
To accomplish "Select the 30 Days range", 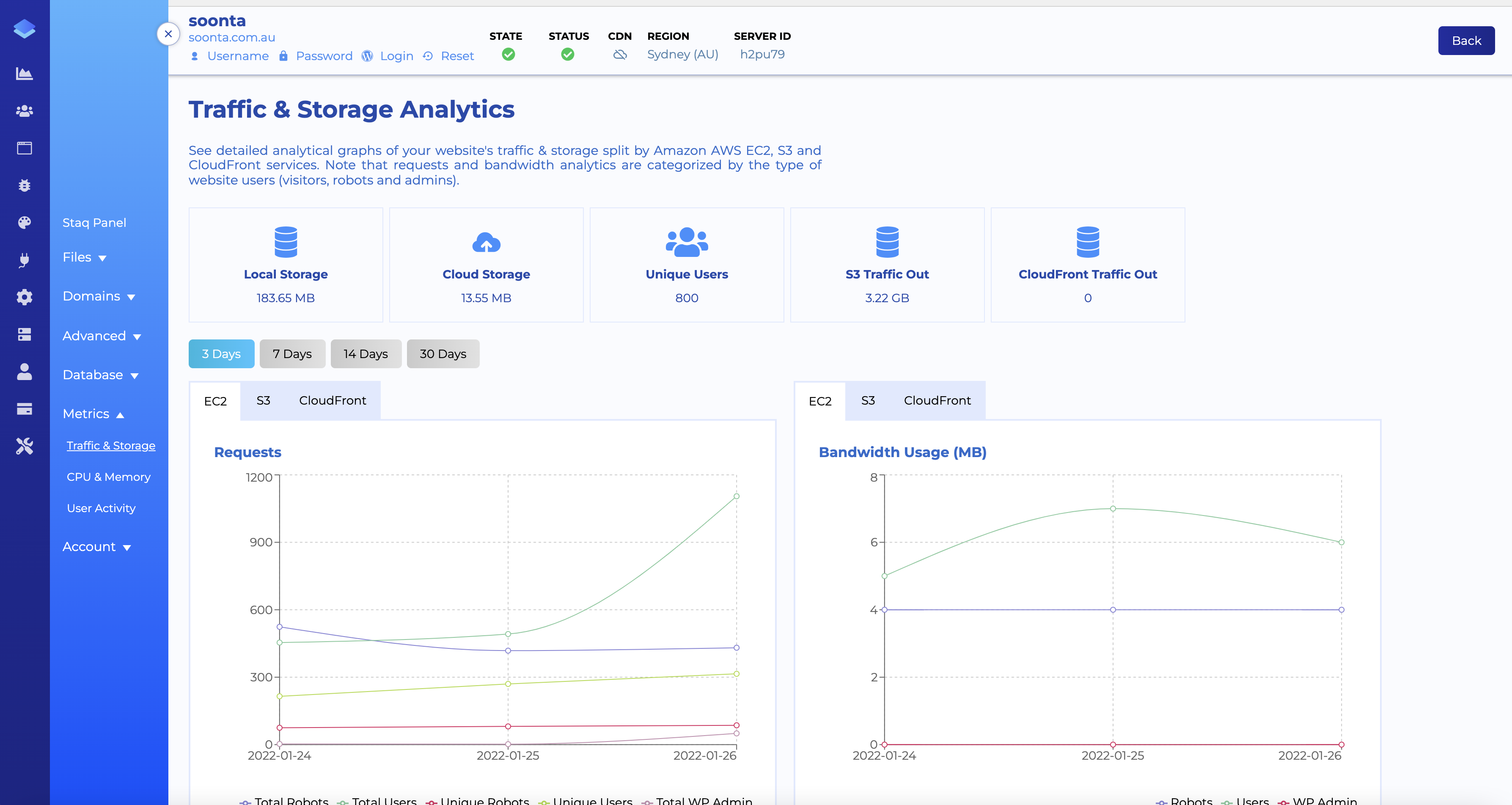I will [443, 353].
